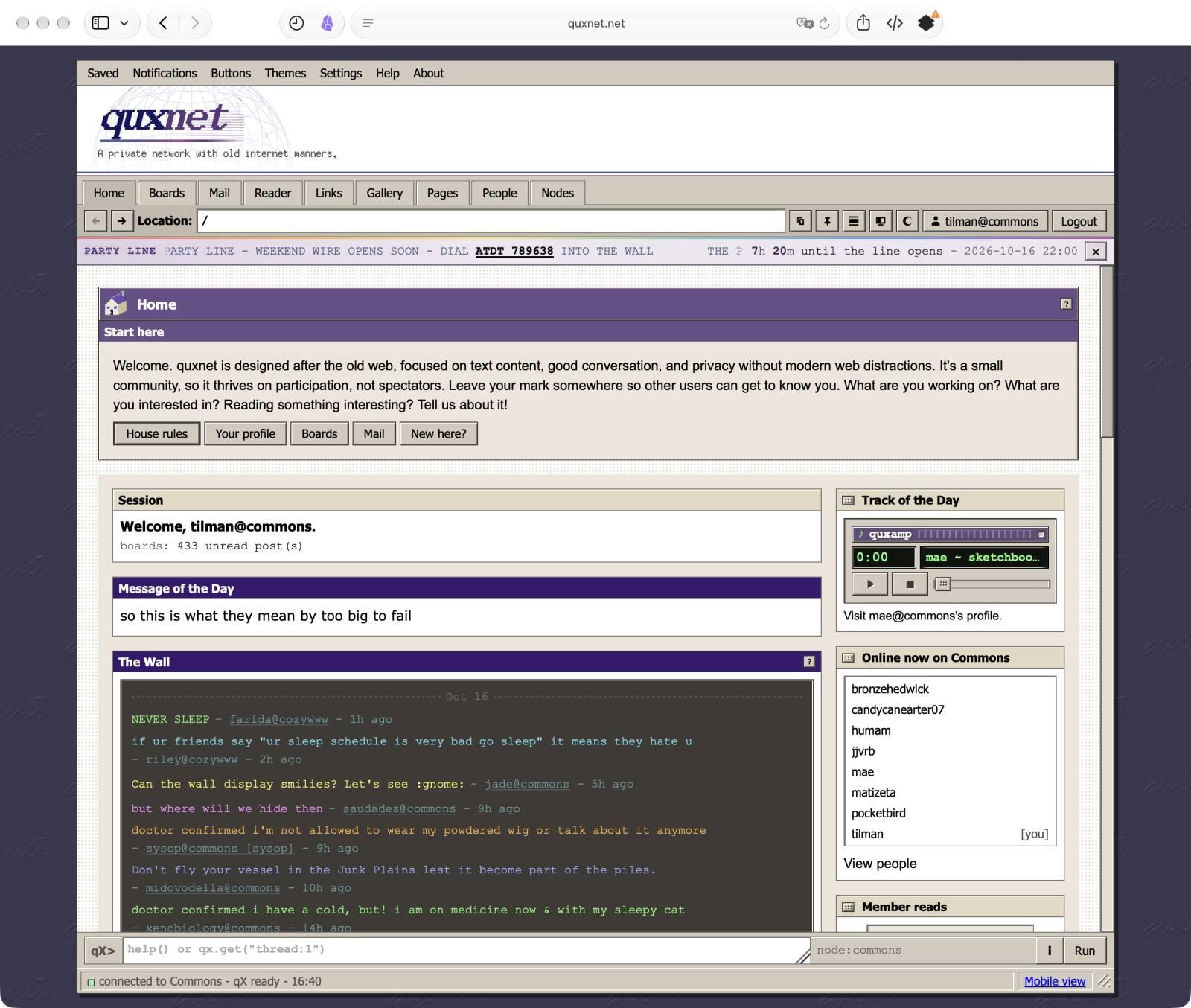
Task: Click the copy location icon
Action: point(800,221)
